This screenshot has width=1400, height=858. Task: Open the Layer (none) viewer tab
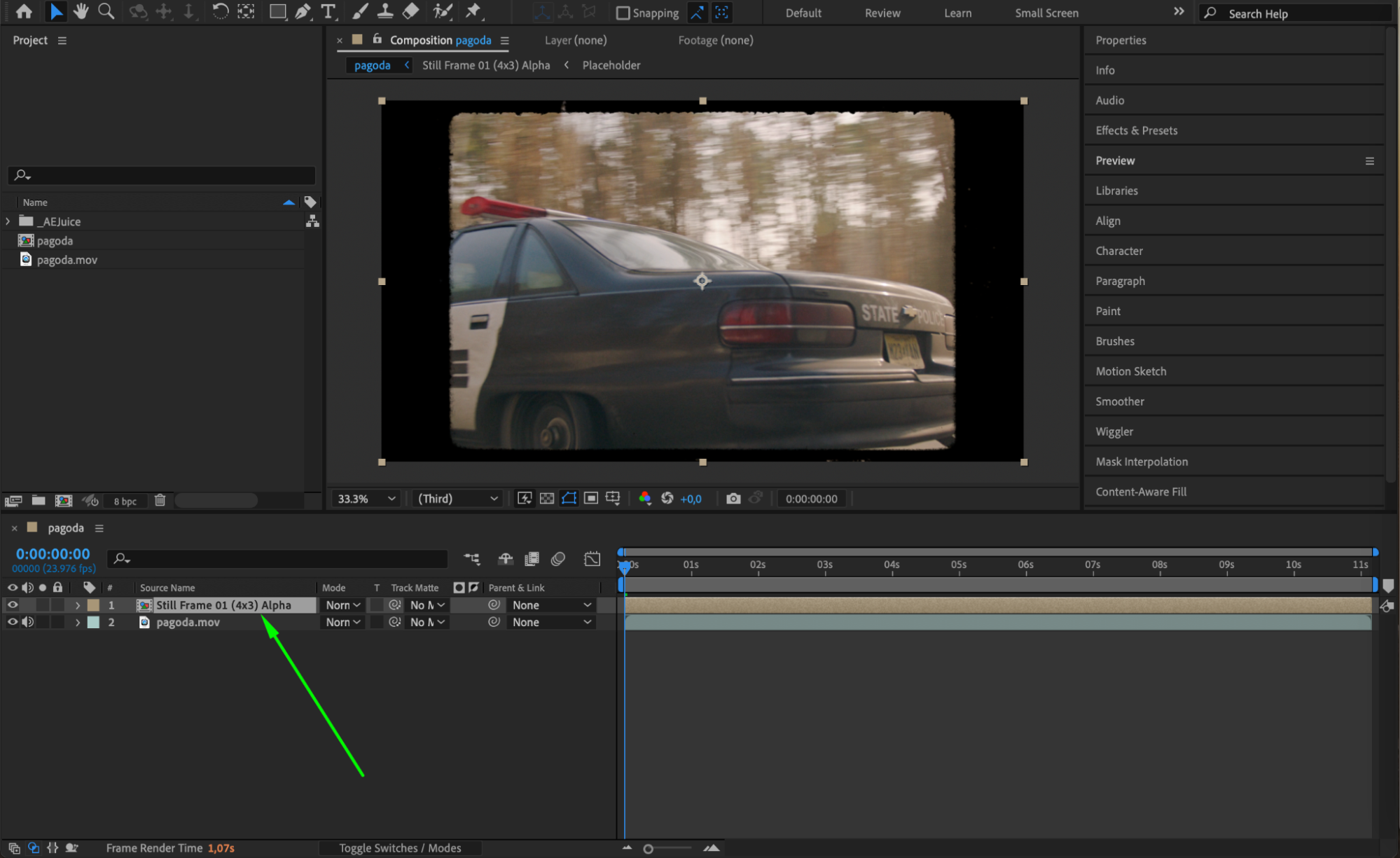576,41
